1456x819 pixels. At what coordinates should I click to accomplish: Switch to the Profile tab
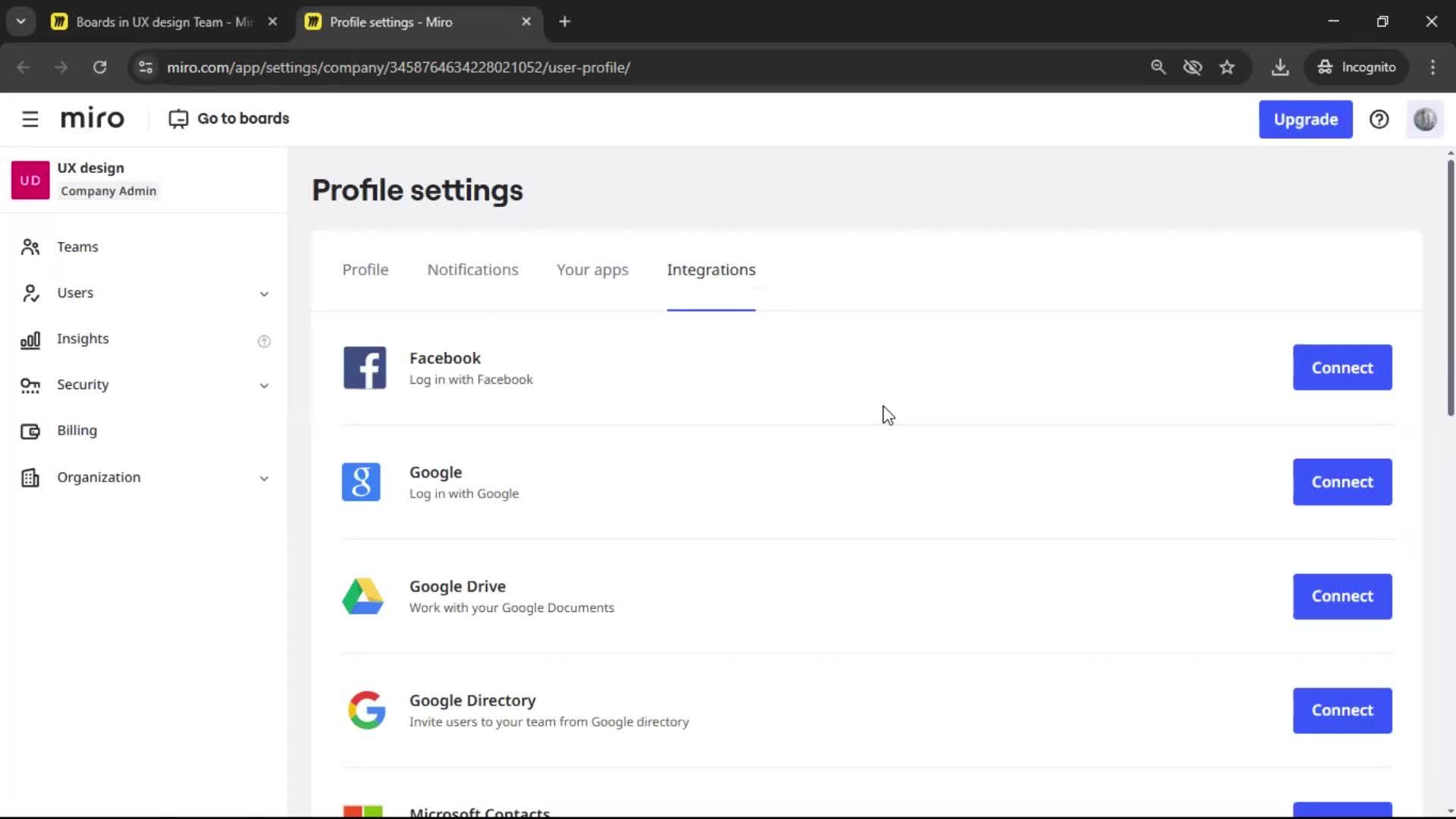click(366, 270)
